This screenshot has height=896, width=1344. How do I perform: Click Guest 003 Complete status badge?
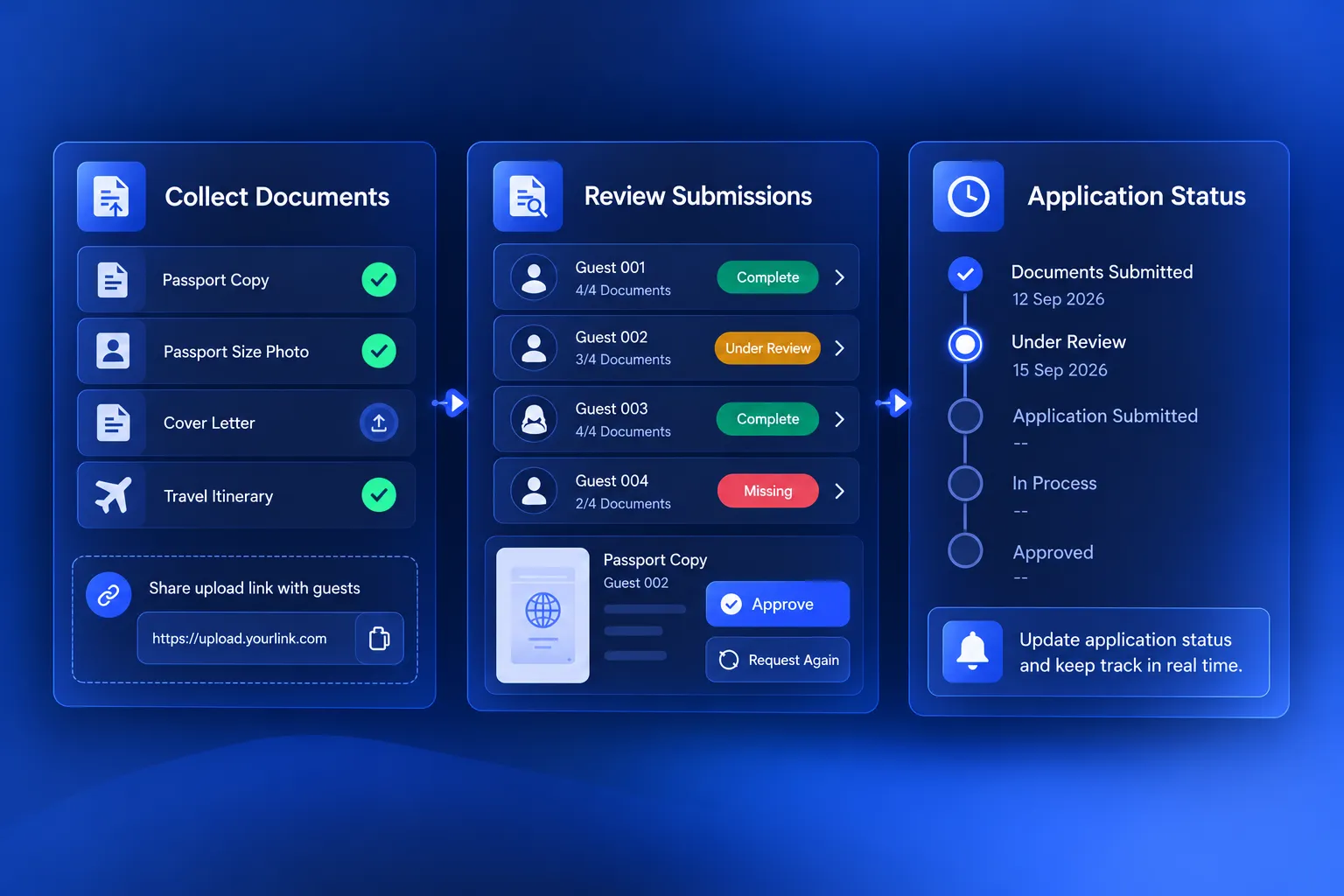(768, 419)
